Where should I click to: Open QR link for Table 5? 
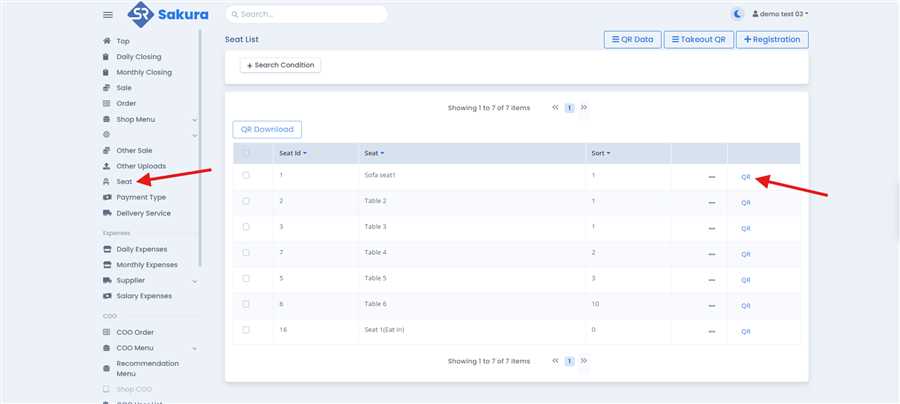[745, 280]
